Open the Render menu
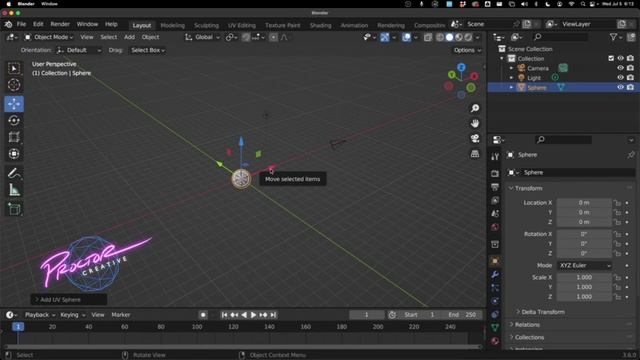This screenshot has width=640, height=360. pos(60,24)
